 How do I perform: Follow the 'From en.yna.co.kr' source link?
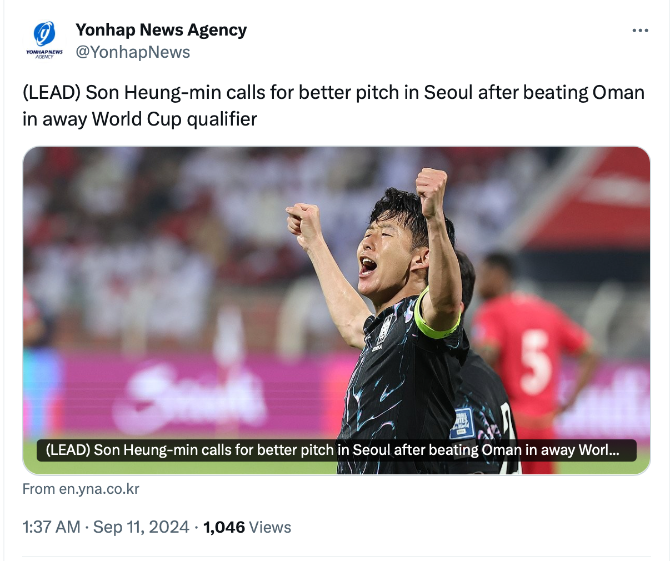point(80,489)
